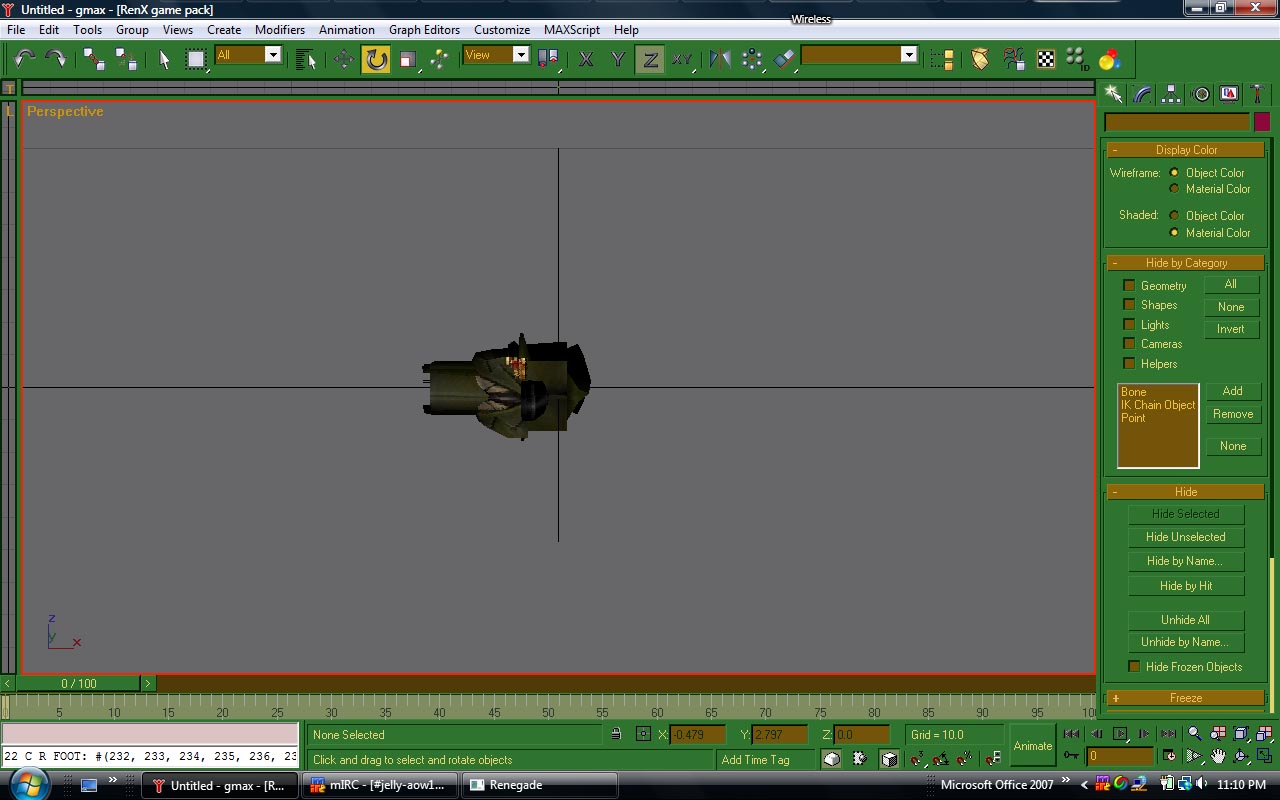Image resolution: width=1280 pixels, height=800 pixels.
Task: Tick the Hide Frozen Objects checkbox
Action: click(x=1134, y=667)
